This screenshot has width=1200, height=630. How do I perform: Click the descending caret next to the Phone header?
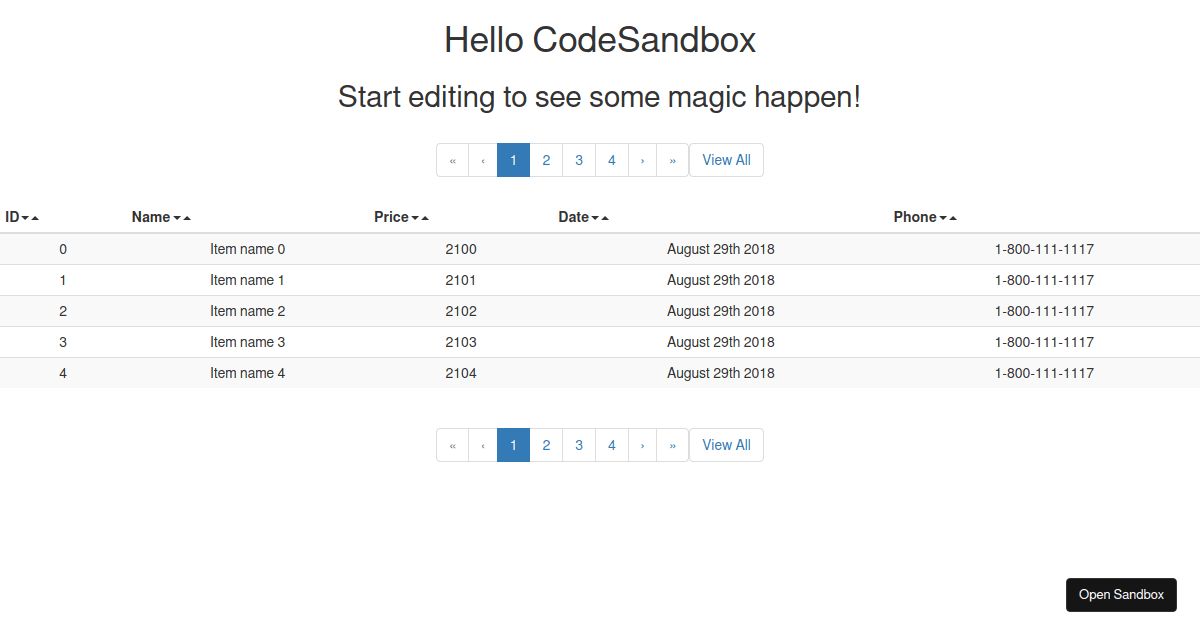tap(942, 217)
